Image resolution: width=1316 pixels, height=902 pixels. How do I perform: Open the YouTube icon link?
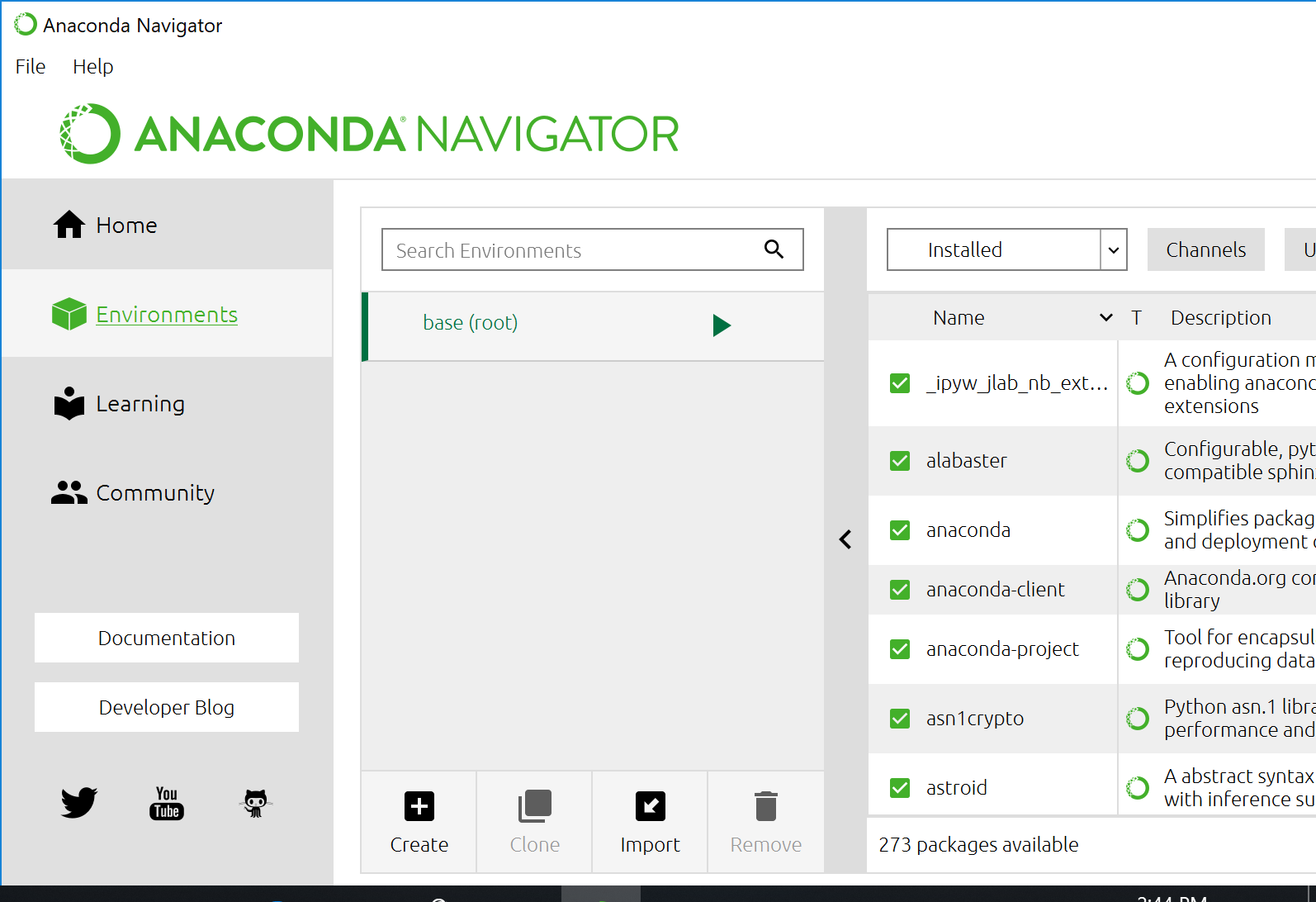[x=167, y=803]
